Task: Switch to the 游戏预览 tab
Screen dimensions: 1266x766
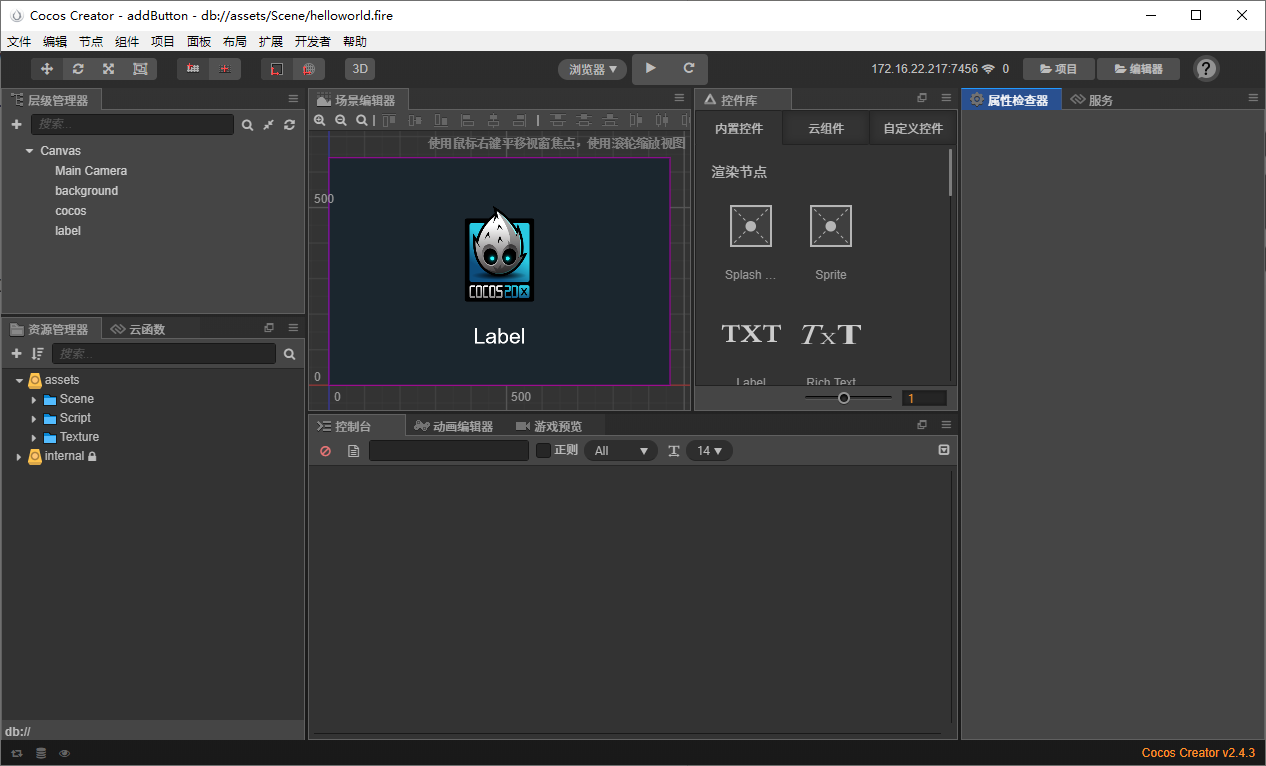Action: [x=549, y=426]
